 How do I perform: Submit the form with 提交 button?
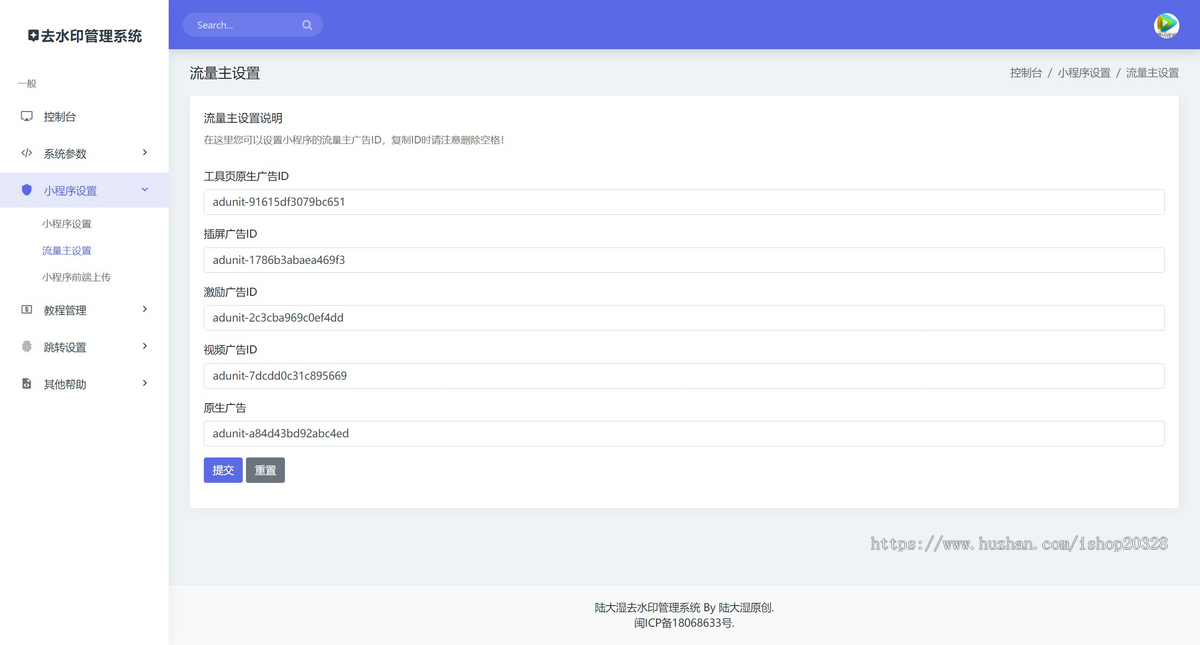click(x=223, y=470)
